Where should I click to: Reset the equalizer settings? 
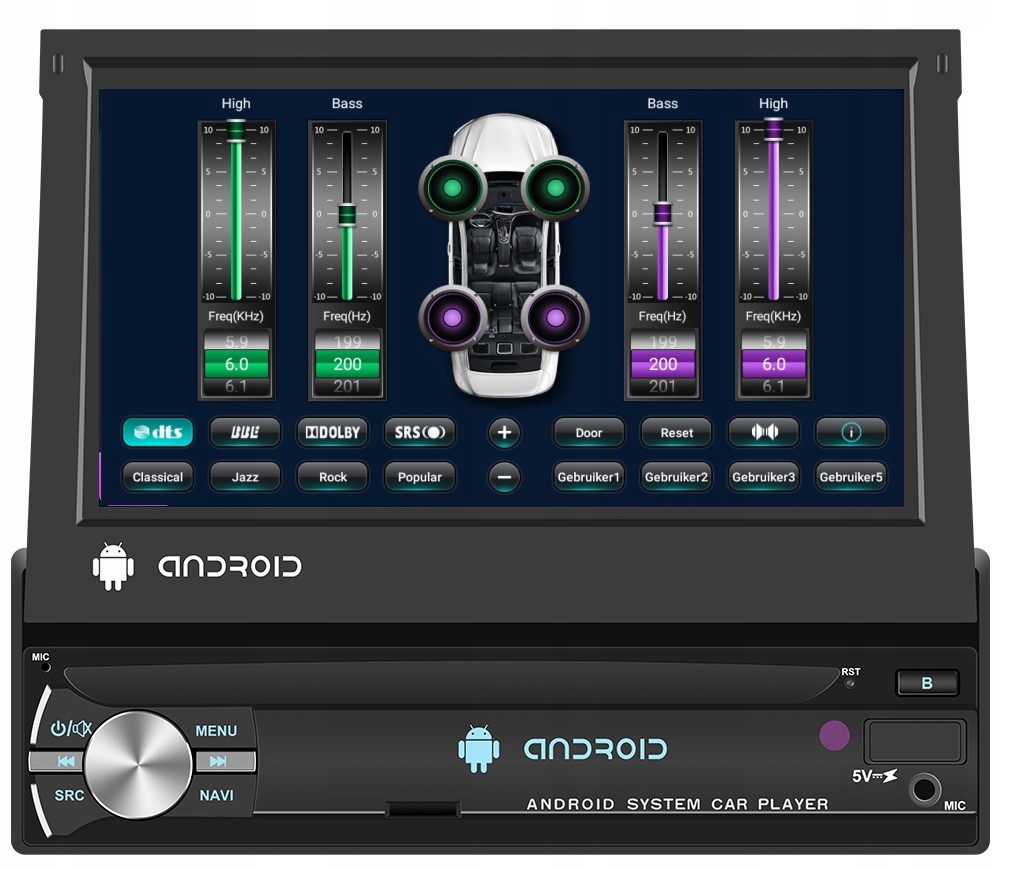click(676, 432)
